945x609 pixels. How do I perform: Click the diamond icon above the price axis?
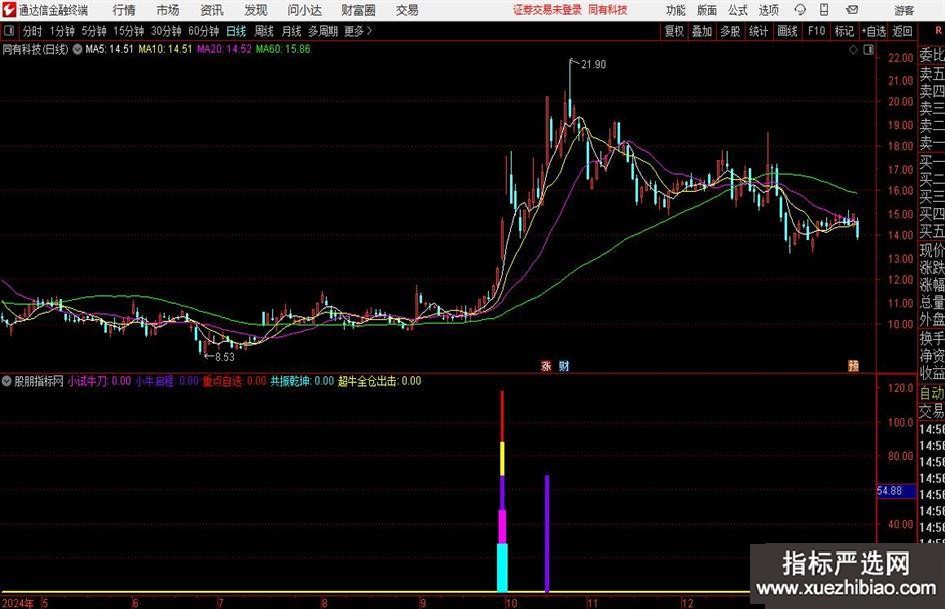853,50
